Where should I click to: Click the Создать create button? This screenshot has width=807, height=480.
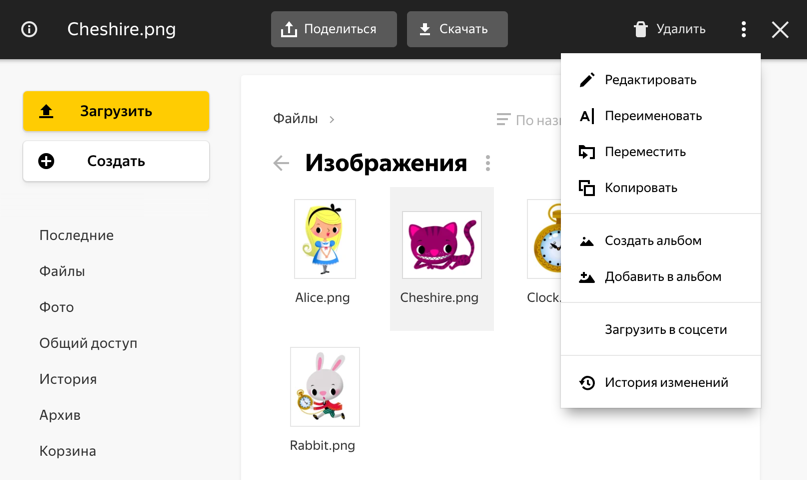116,161
